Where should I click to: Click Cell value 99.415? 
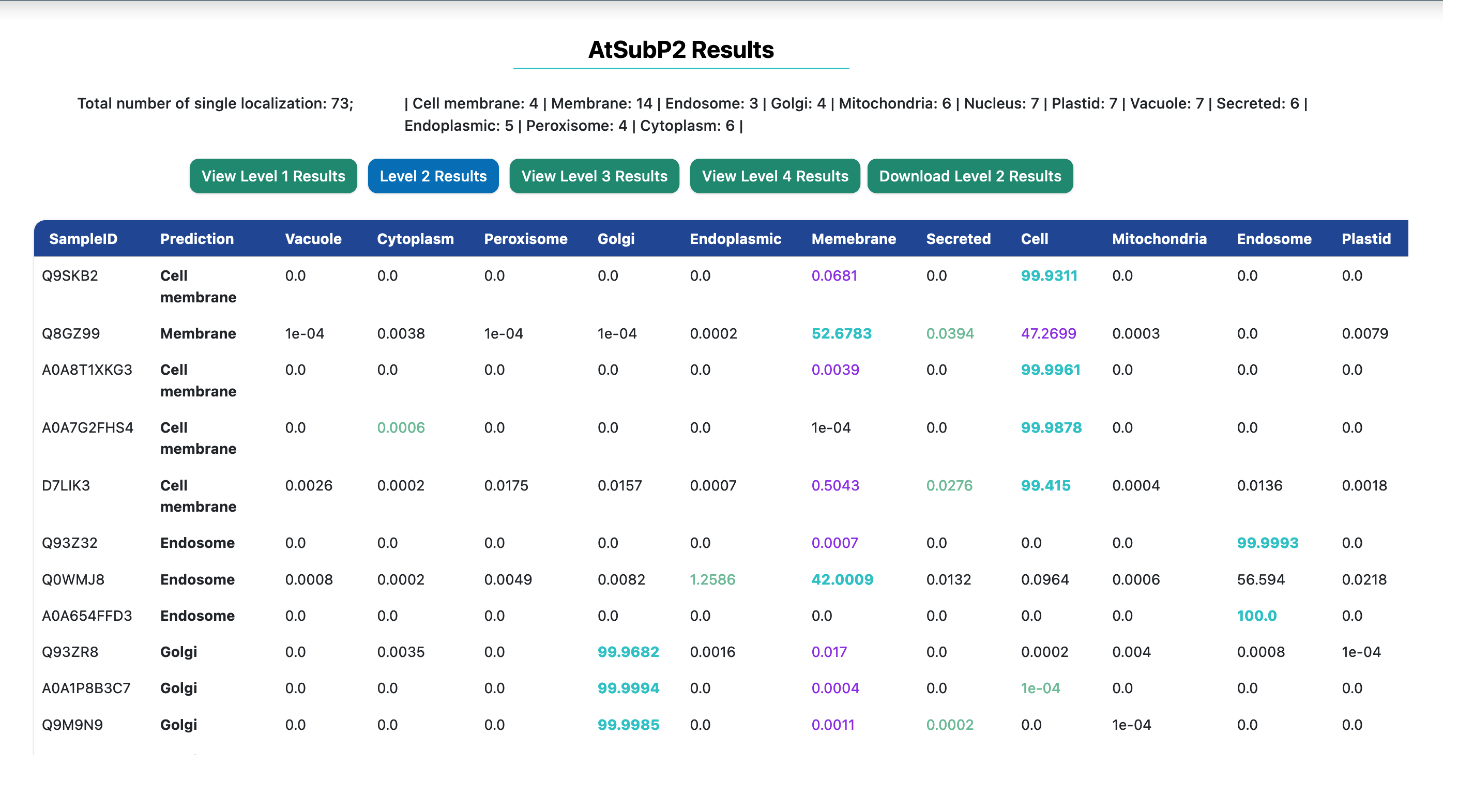(x=1045, y=485)
